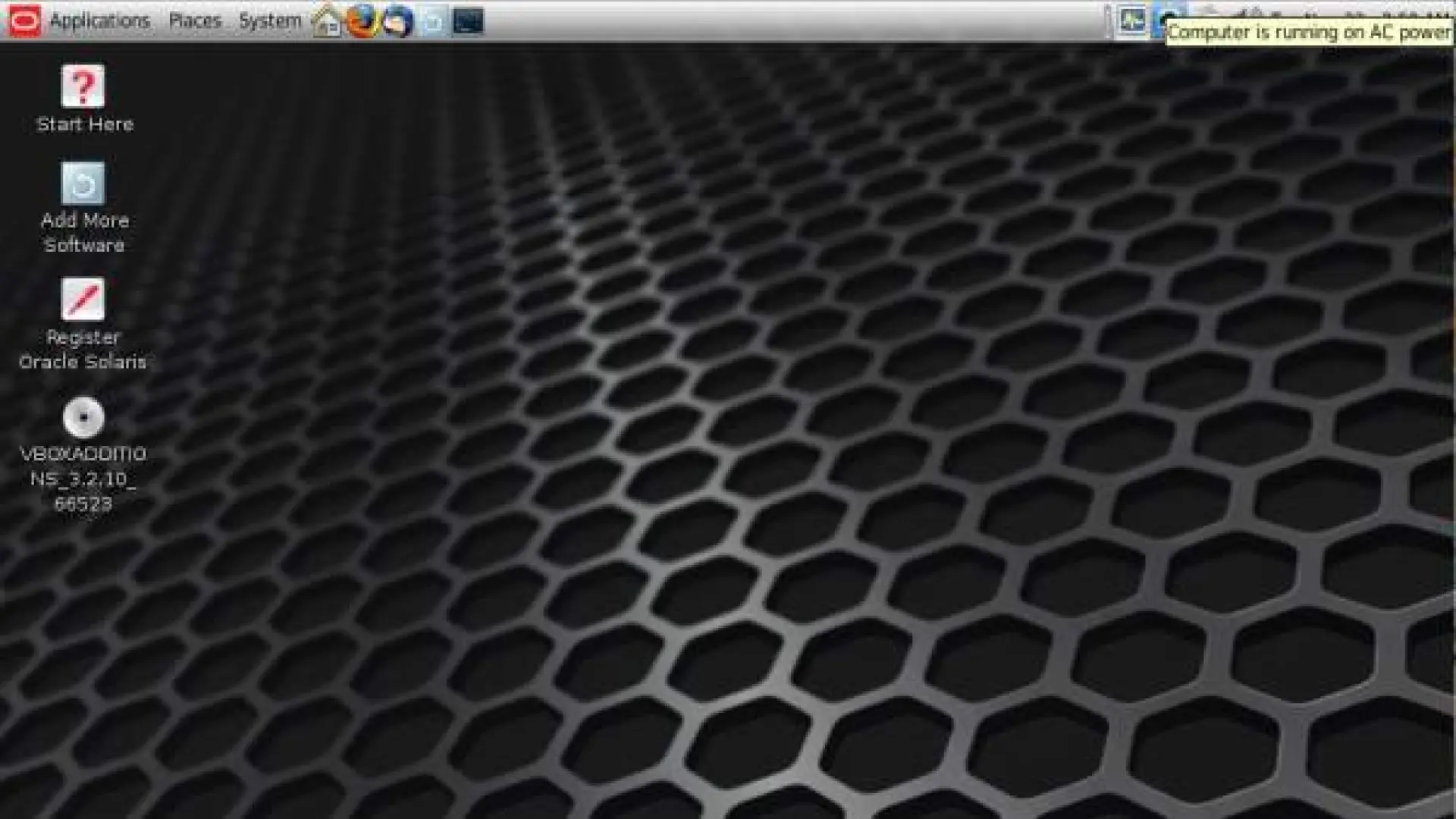The image size is (1456, 819).
Task: Open the Places menu
Action: [x=195, y=20]
